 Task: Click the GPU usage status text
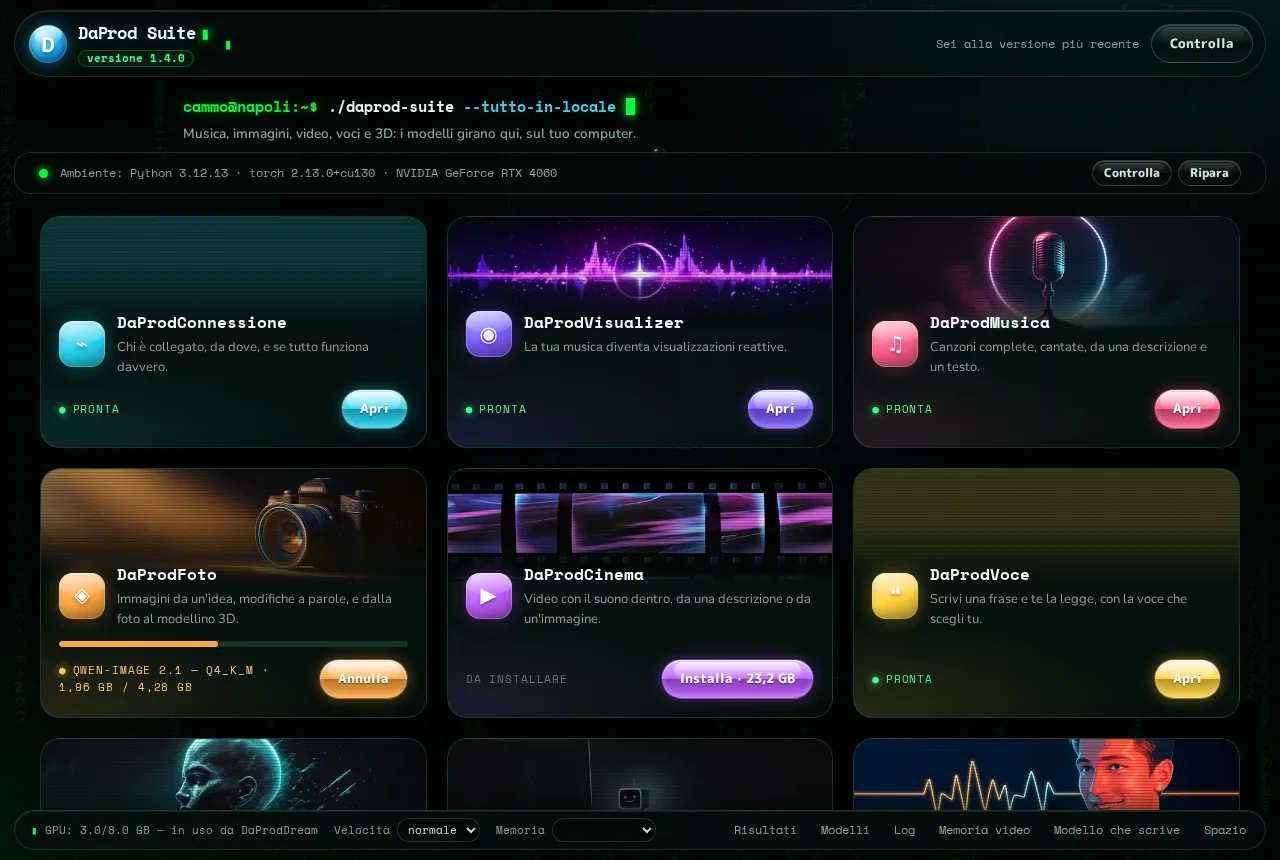181,830
